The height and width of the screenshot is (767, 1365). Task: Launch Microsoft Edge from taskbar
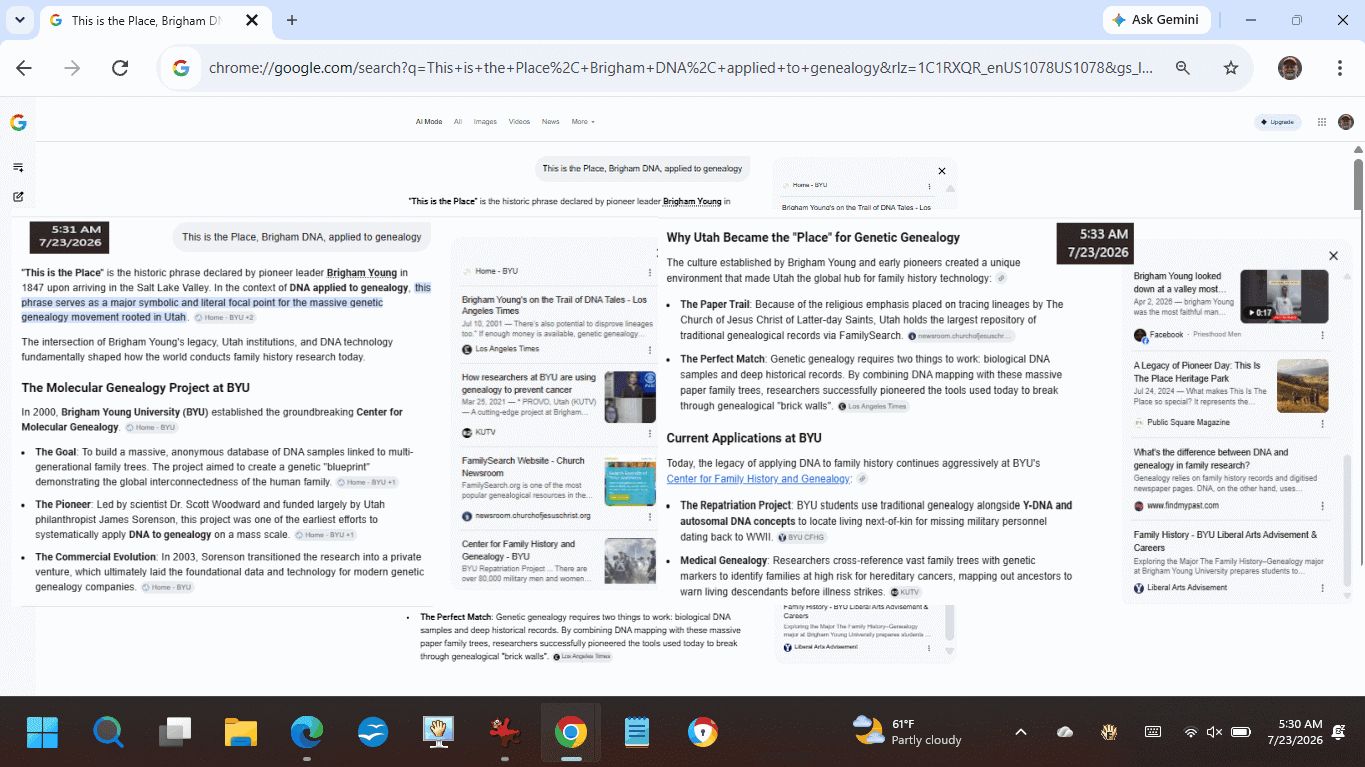coord(307,733)
